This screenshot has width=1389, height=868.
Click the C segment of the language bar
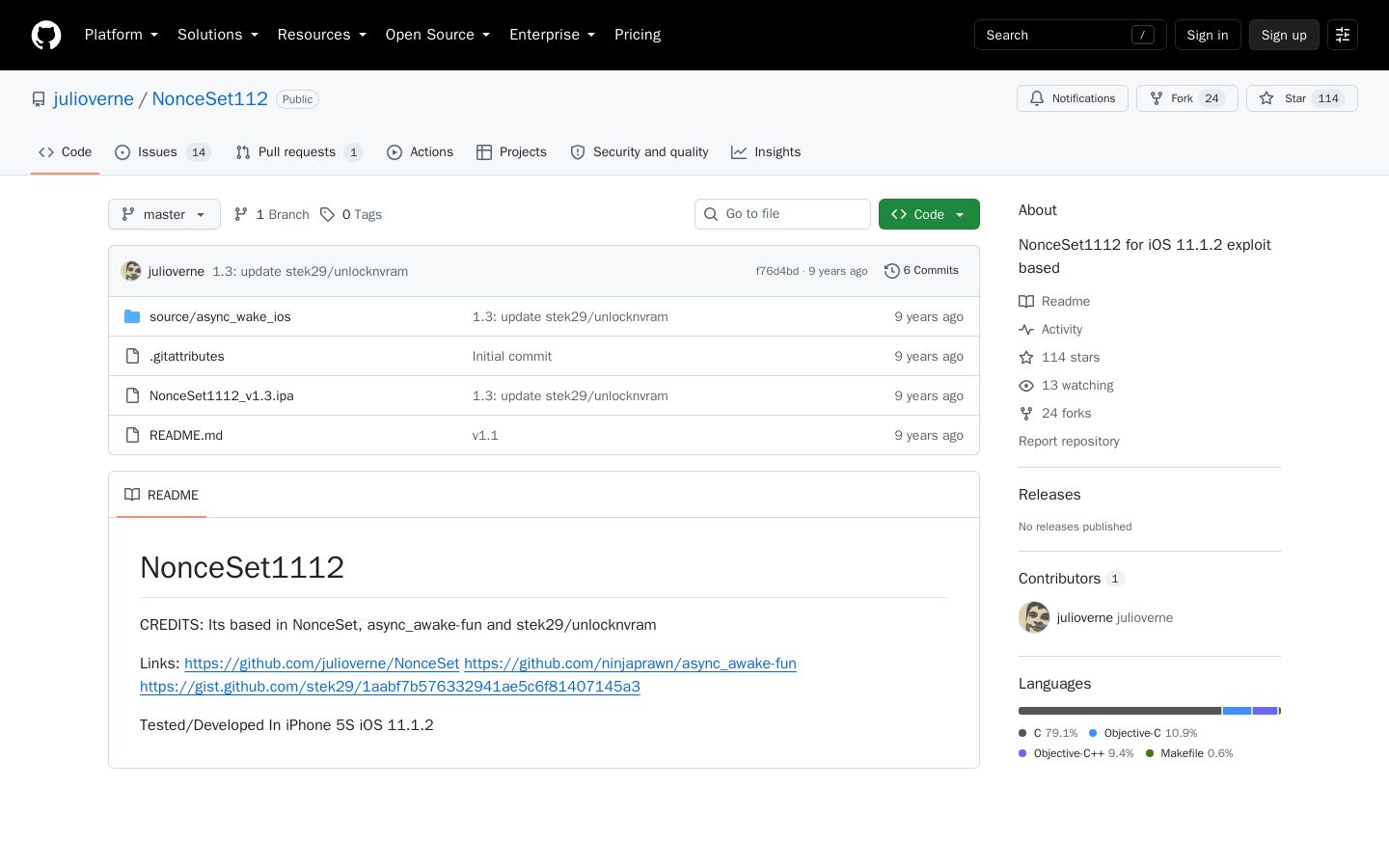click(1120, 711)
